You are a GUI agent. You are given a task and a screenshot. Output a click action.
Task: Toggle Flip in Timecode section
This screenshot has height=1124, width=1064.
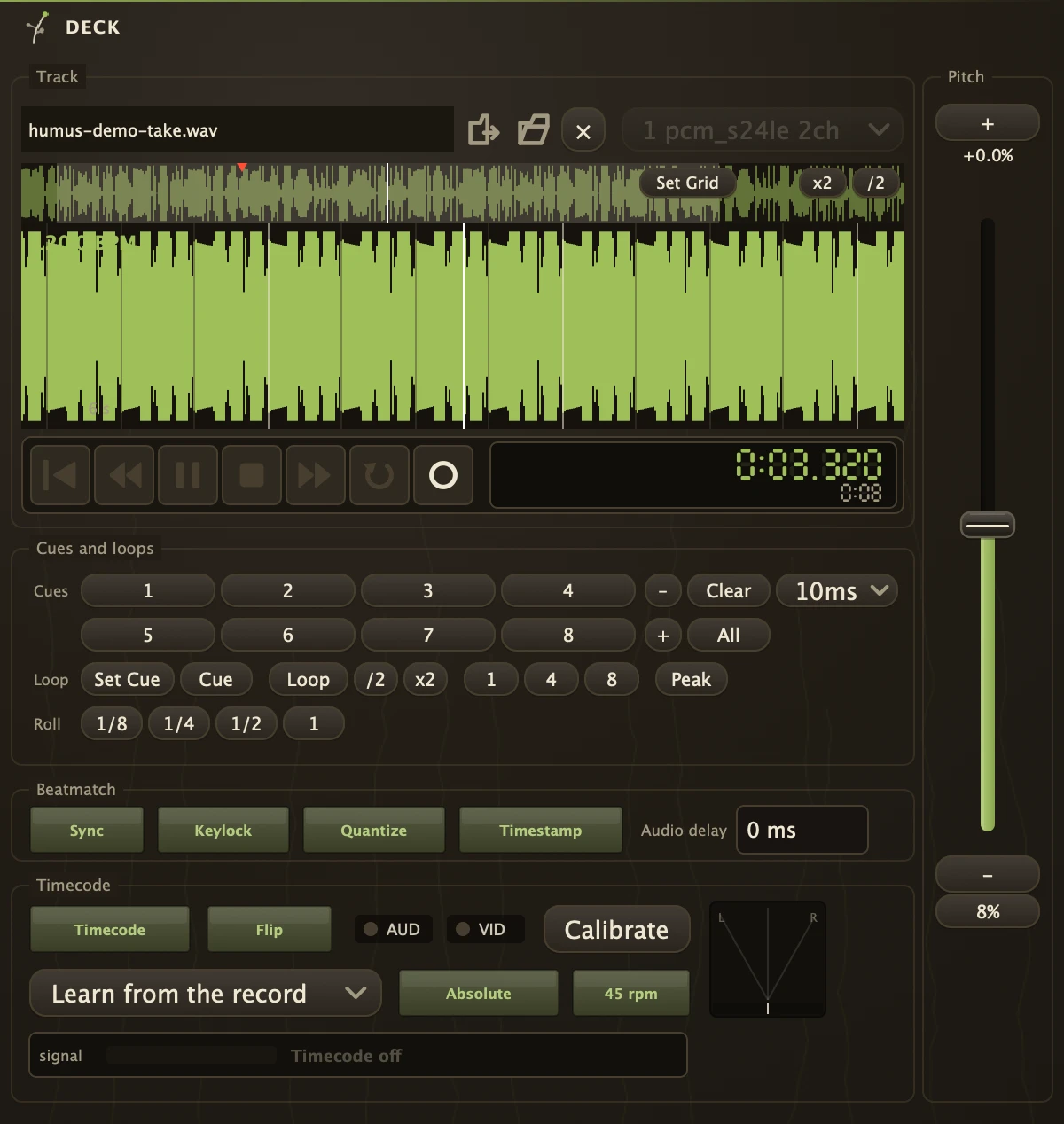point(270,930)
